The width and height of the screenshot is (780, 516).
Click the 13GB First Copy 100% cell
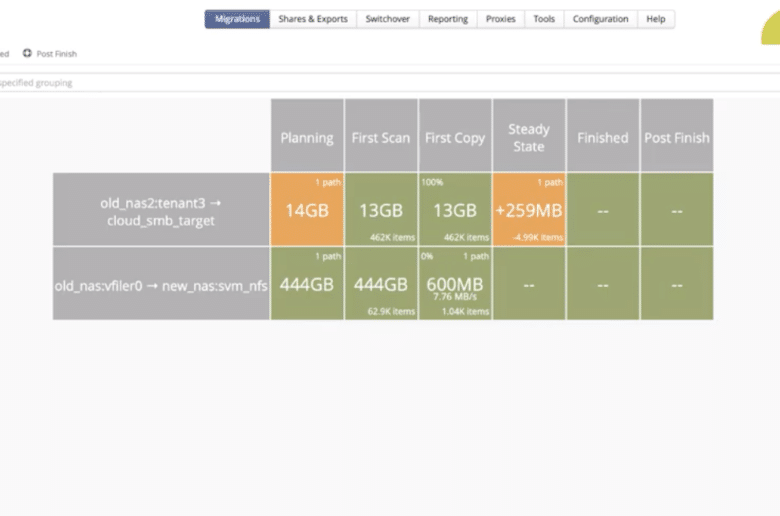pyautogui.click(x=455, y=209)
